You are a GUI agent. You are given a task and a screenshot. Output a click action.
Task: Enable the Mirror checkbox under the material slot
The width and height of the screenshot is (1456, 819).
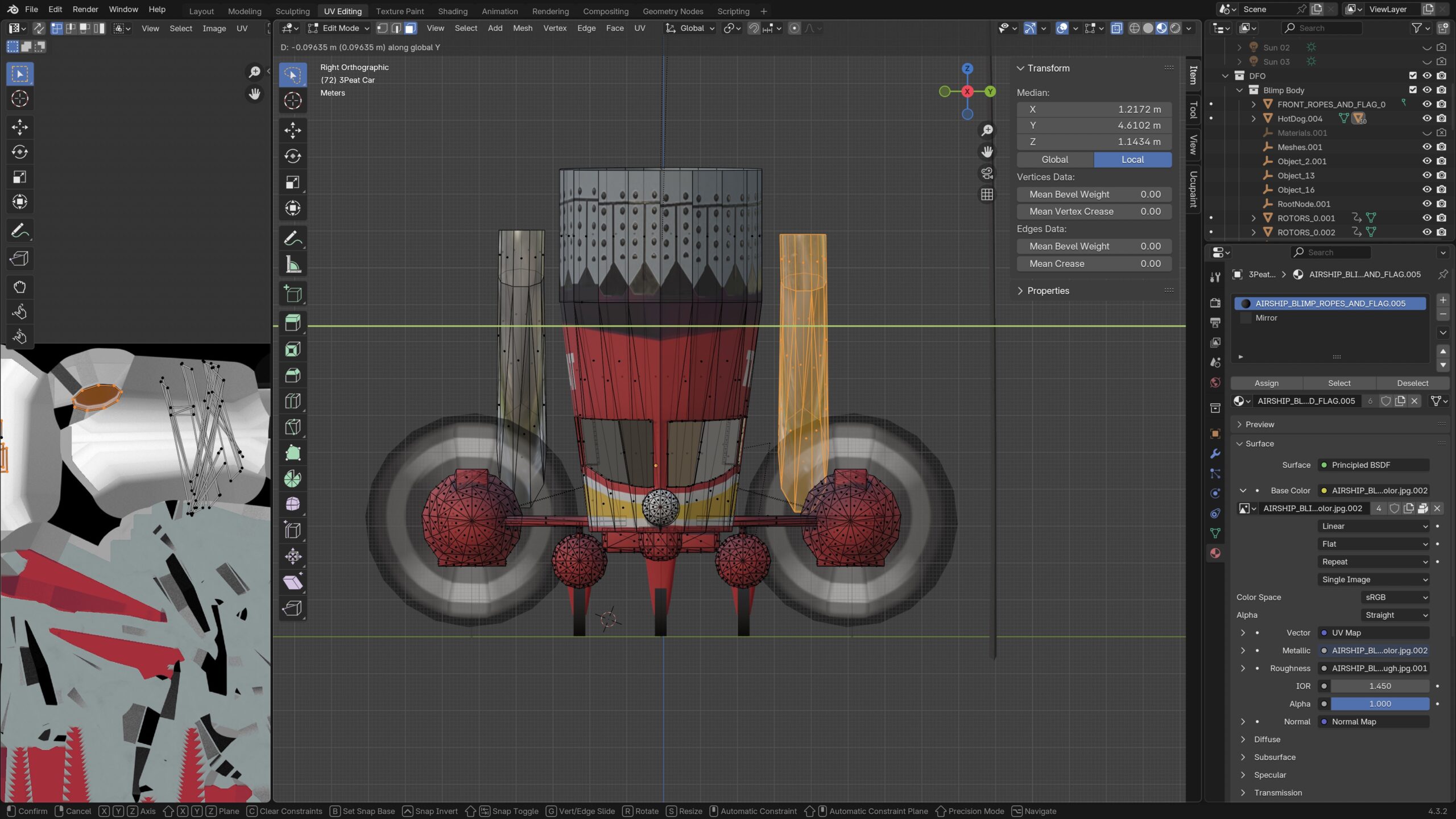click(1246, 317)
